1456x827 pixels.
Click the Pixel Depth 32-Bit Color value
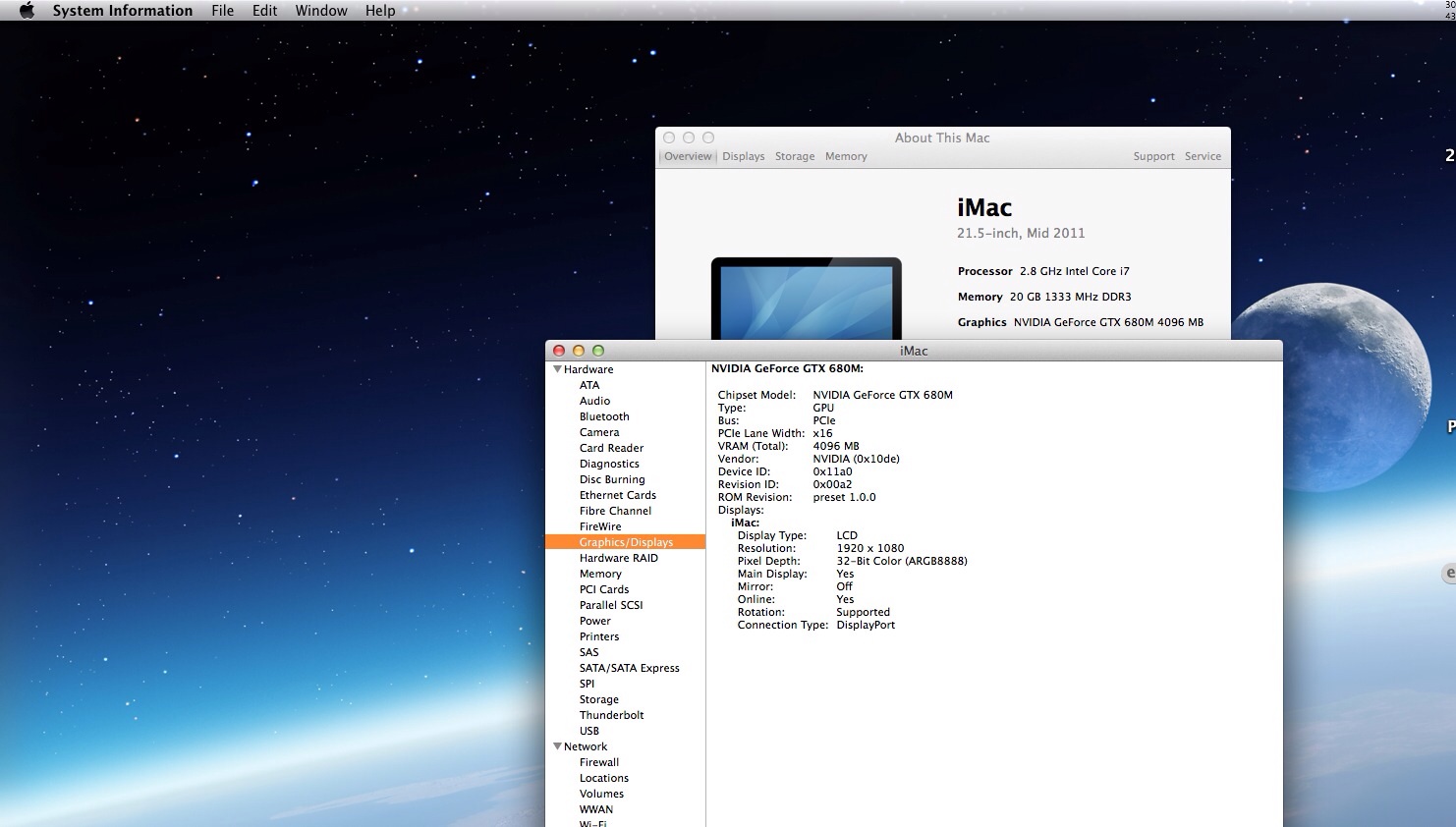coord(902,561)
